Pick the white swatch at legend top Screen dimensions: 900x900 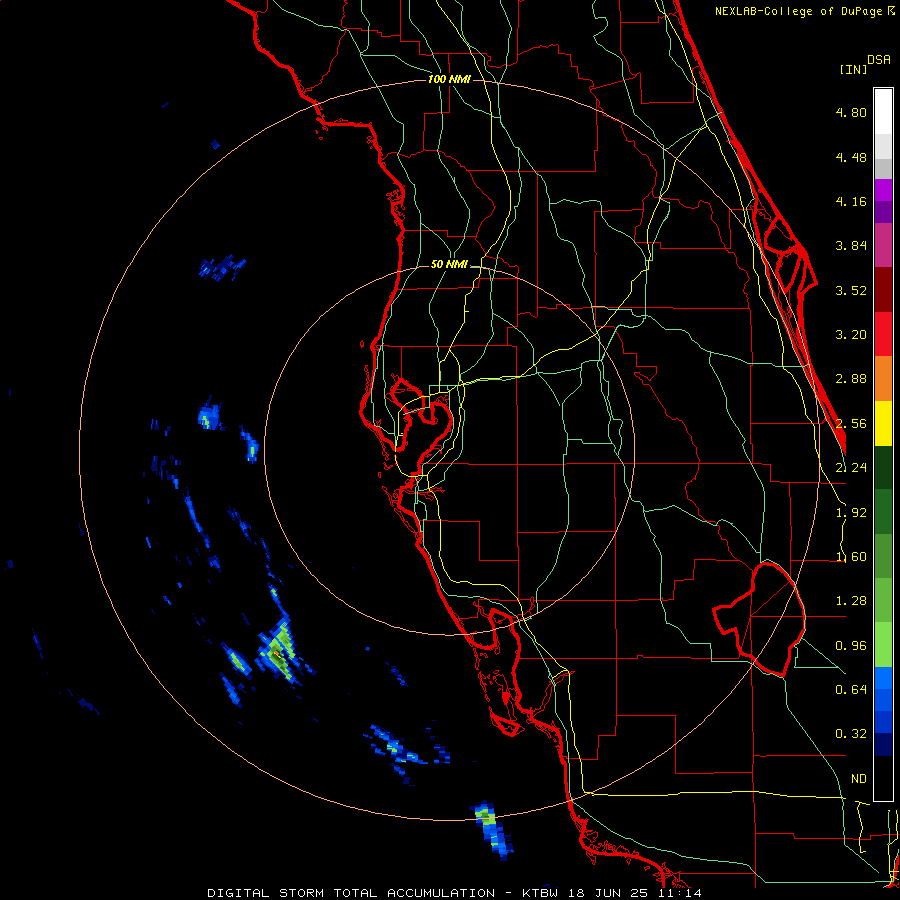pyautogui.click(x=883, y=112)
